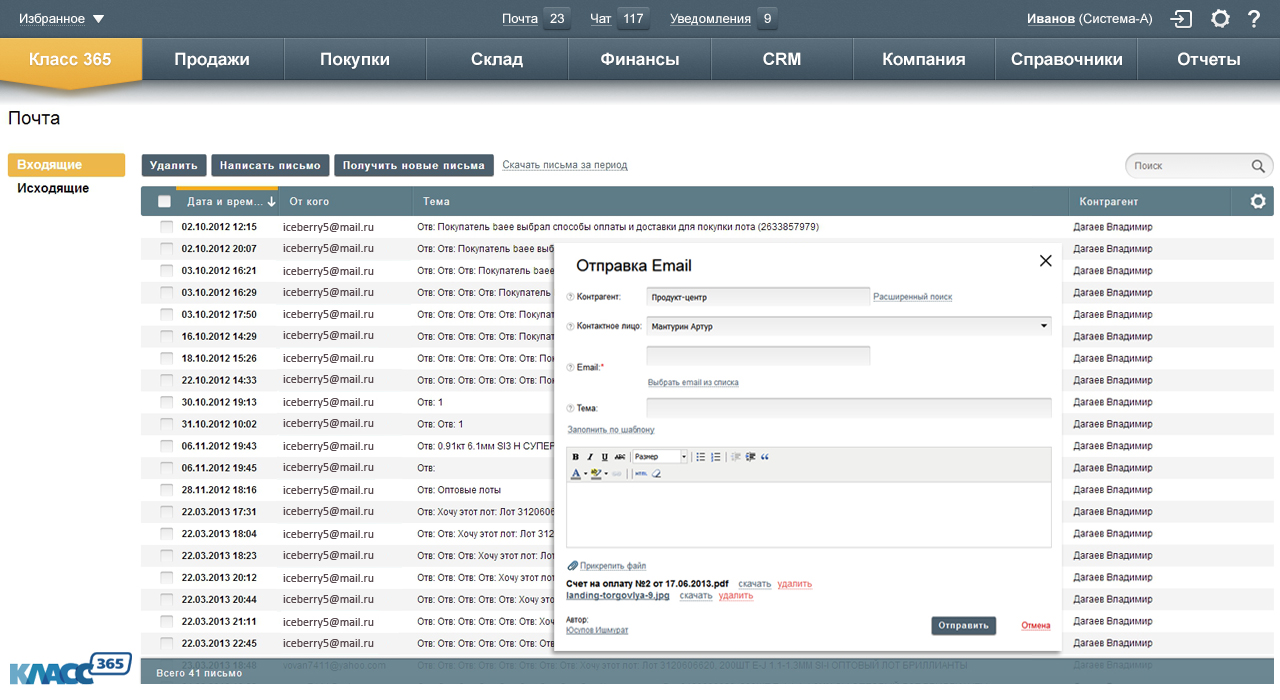This screenshot has height=700, width=1280.
Task: Apply italic formatting in email editor
Action: click(590, 457)
